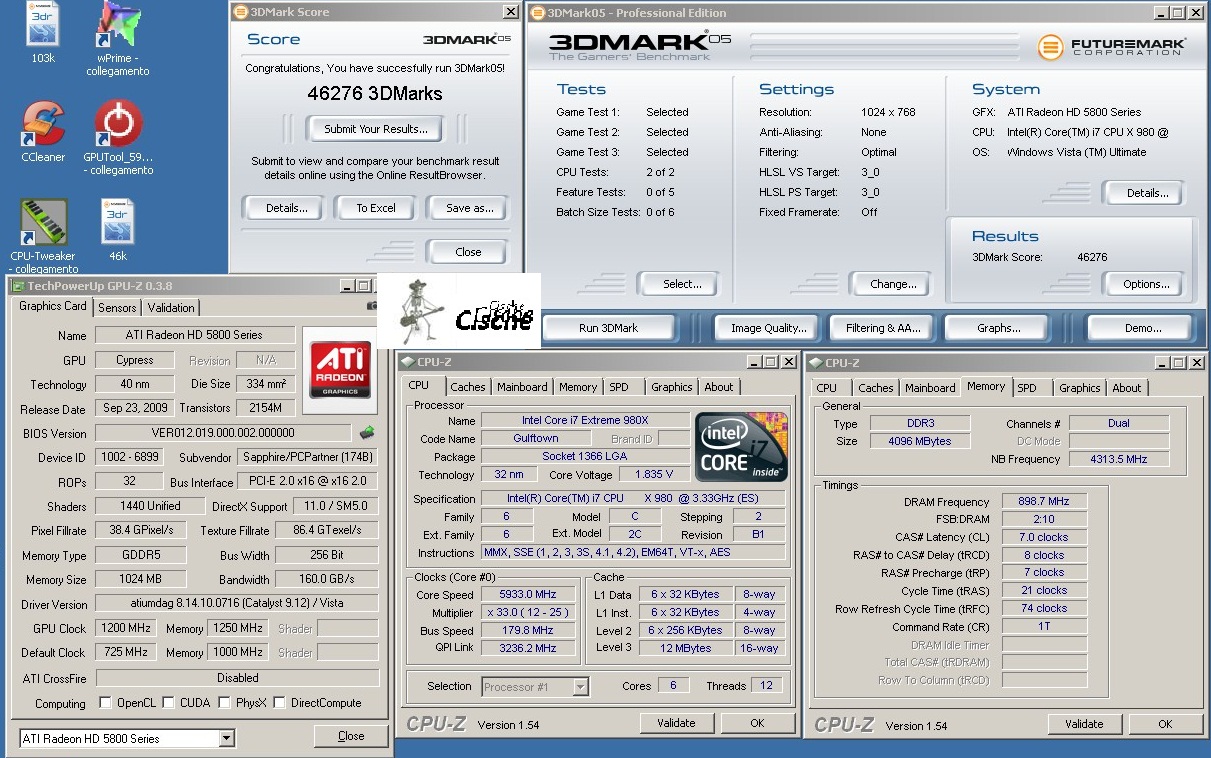Open the Graphs button

point(999,328)
